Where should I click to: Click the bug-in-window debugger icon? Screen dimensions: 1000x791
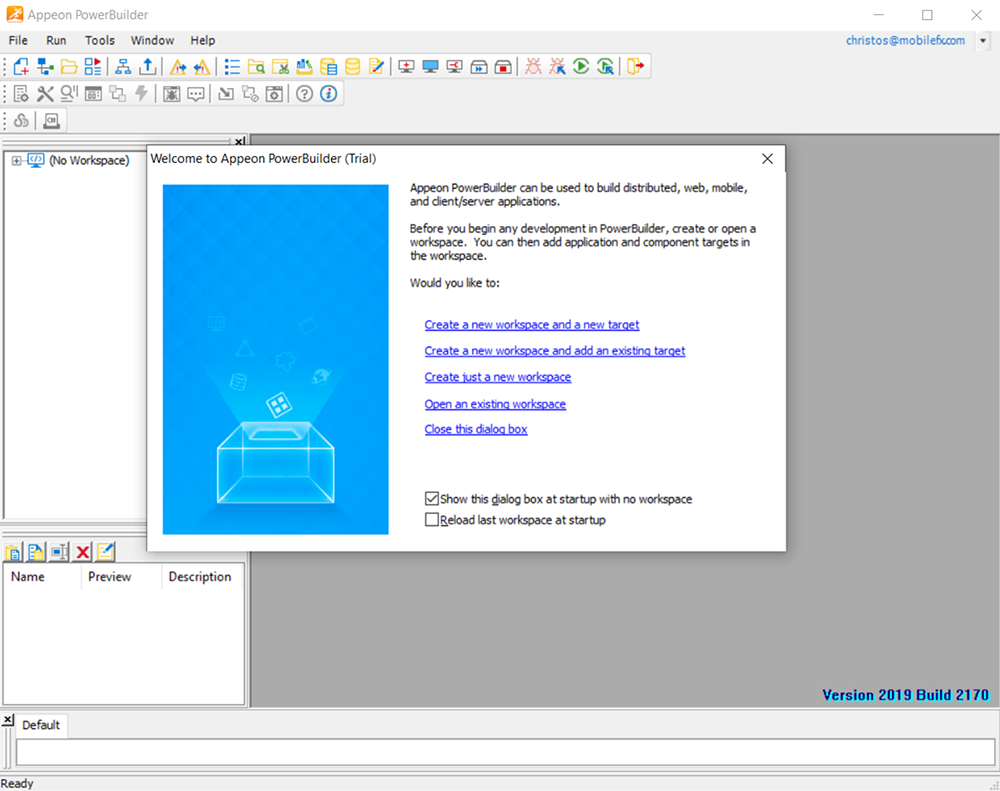(x=171, y=94)
